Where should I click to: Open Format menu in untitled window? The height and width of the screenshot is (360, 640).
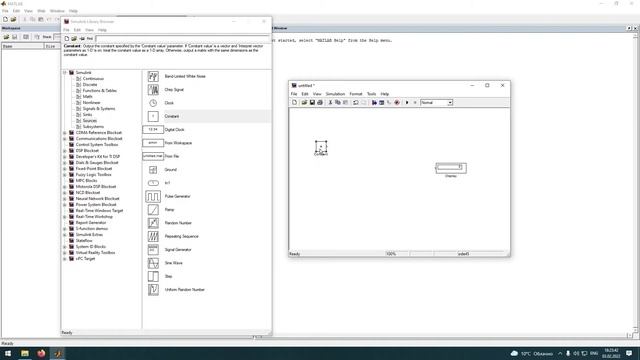point(356,94)
